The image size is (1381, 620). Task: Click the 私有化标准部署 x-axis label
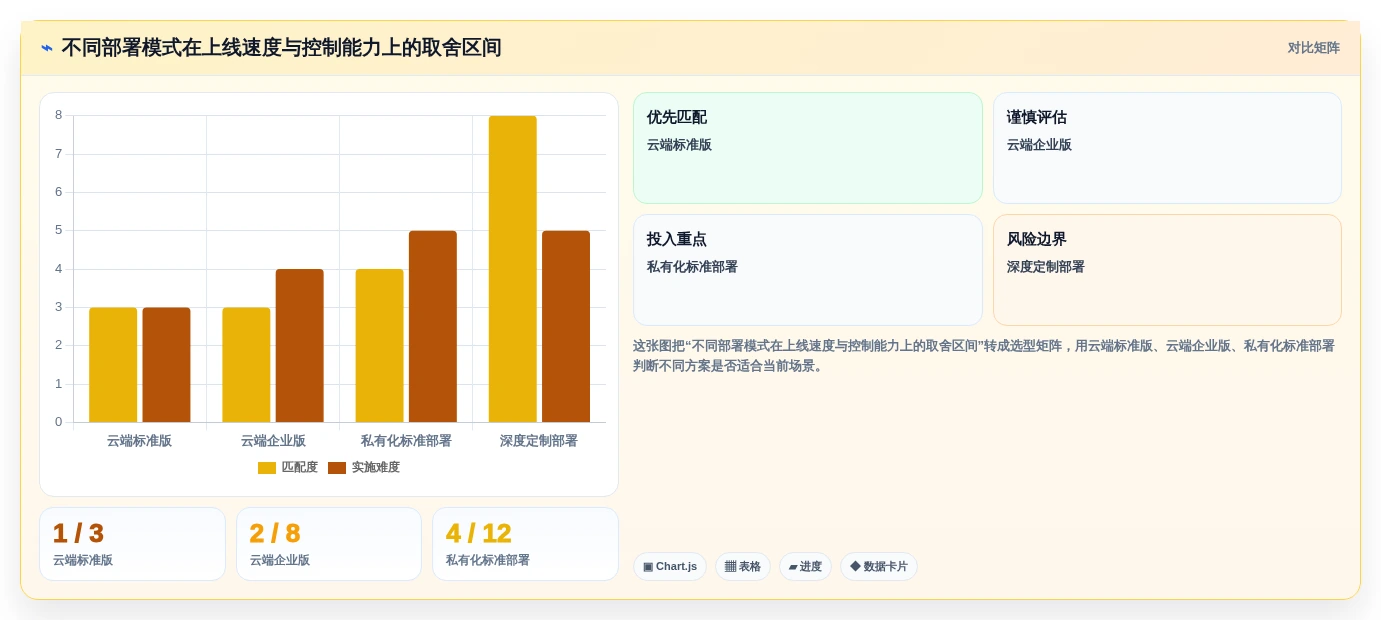[406, 441]
